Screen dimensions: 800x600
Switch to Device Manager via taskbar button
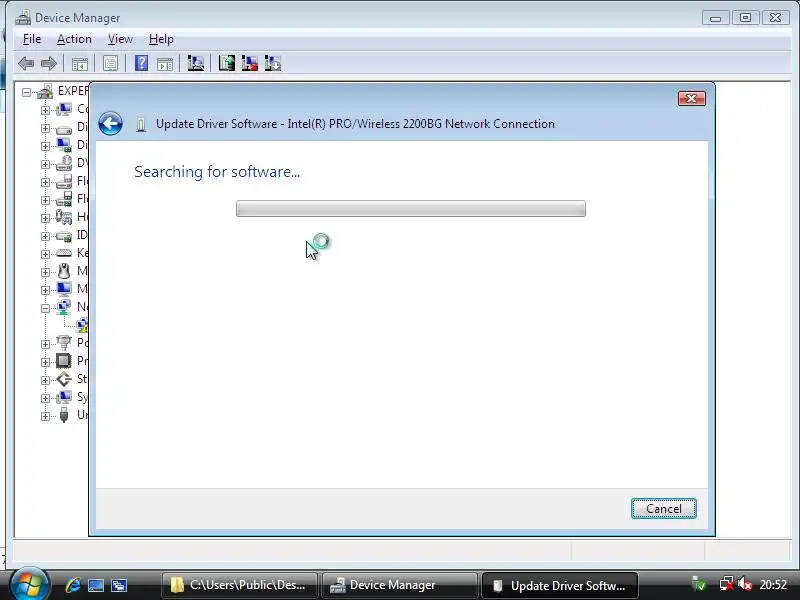coord(399,585)
